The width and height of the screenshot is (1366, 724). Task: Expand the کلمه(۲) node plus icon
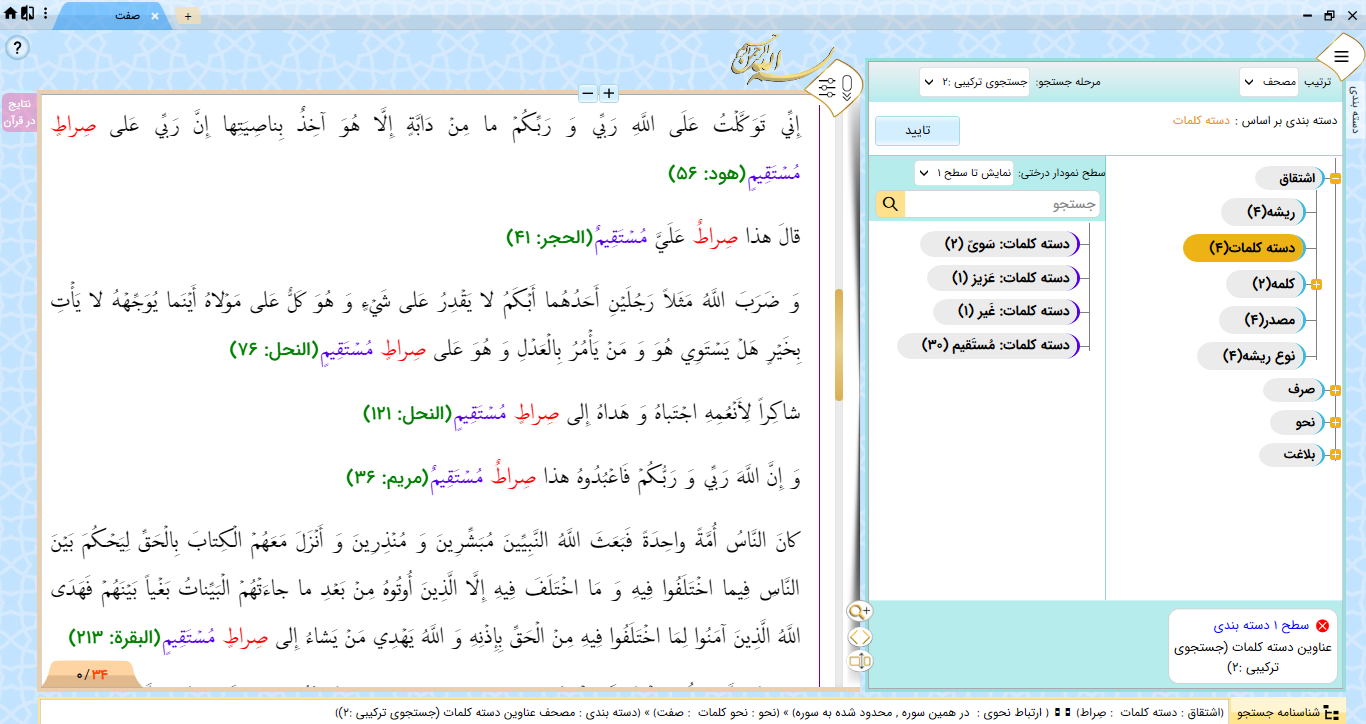tap(1316, 284)
